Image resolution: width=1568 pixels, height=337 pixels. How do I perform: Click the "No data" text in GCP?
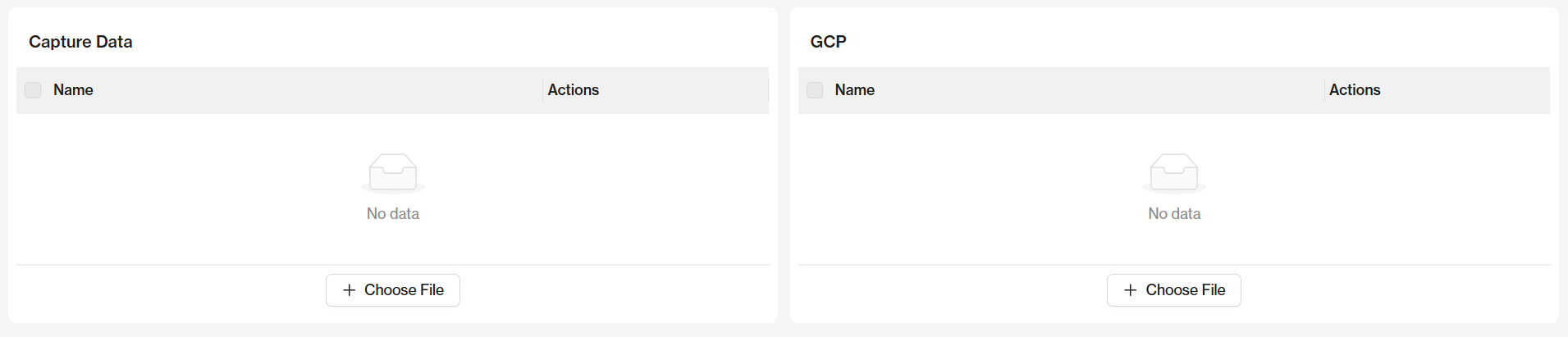click(1174, 214)
